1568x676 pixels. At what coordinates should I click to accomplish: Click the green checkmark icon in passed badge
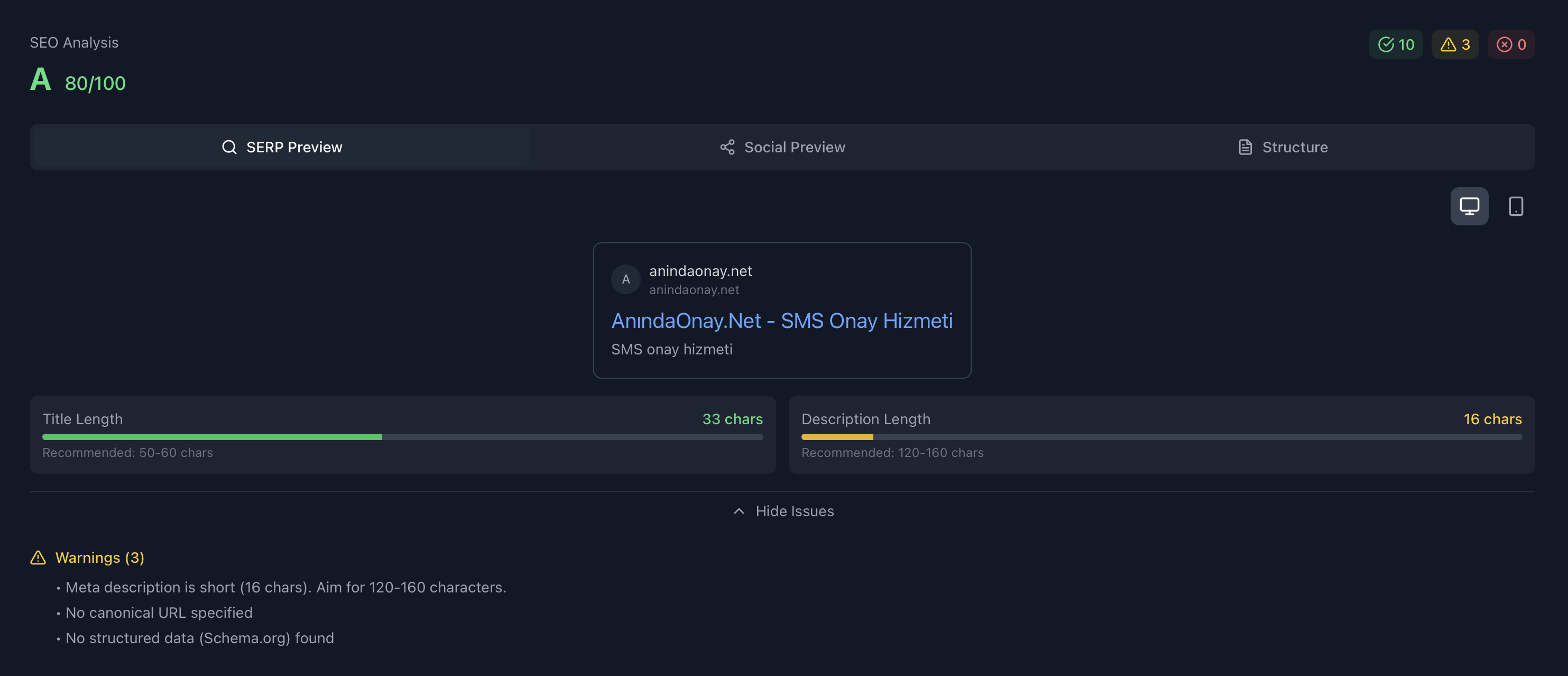[x=1386, y=44]
